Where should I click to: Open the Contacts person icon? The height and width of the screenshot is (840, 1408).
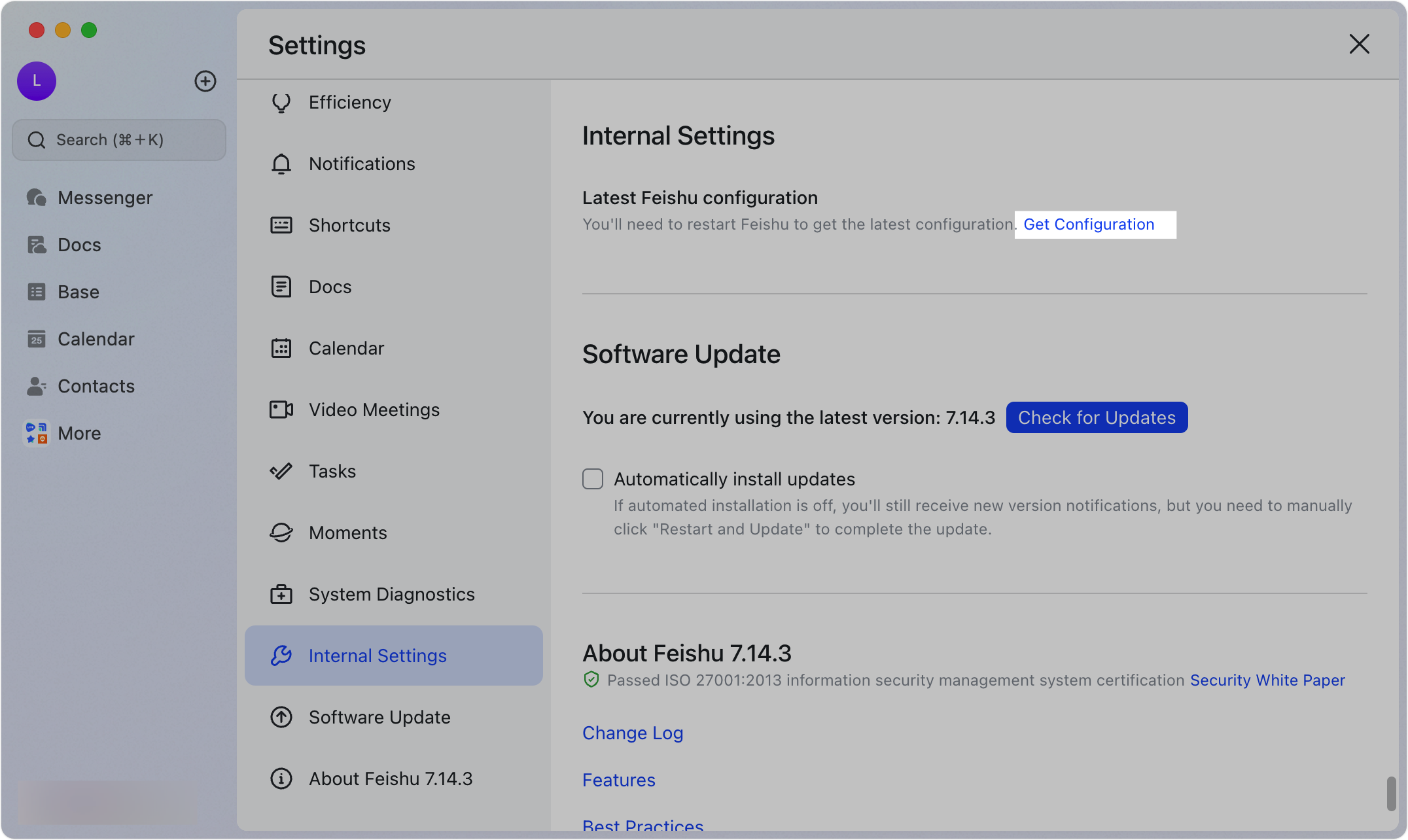pos(36,386)
